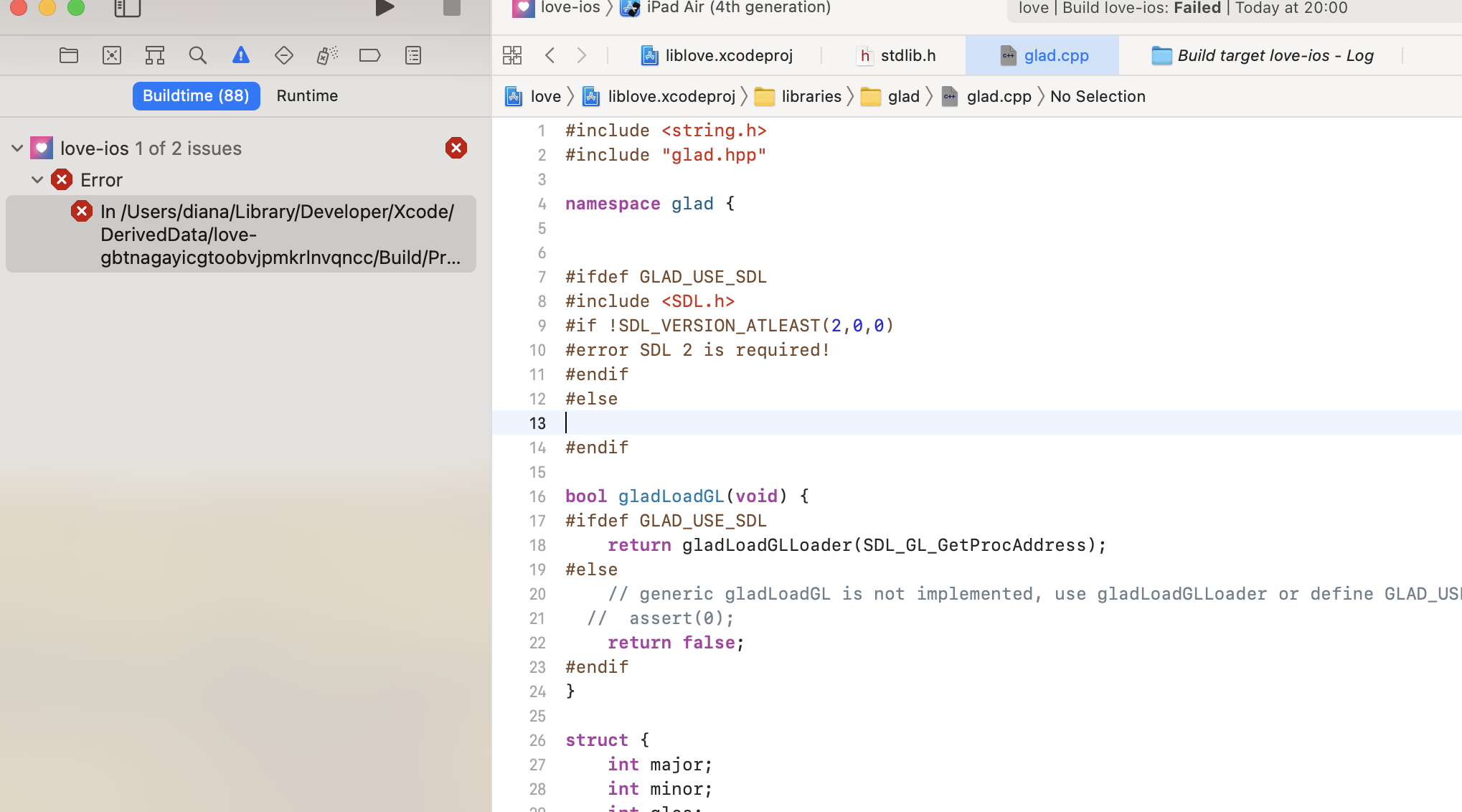
Task: Select the glad.cpp tab
Action: [x=1044, y=55]
